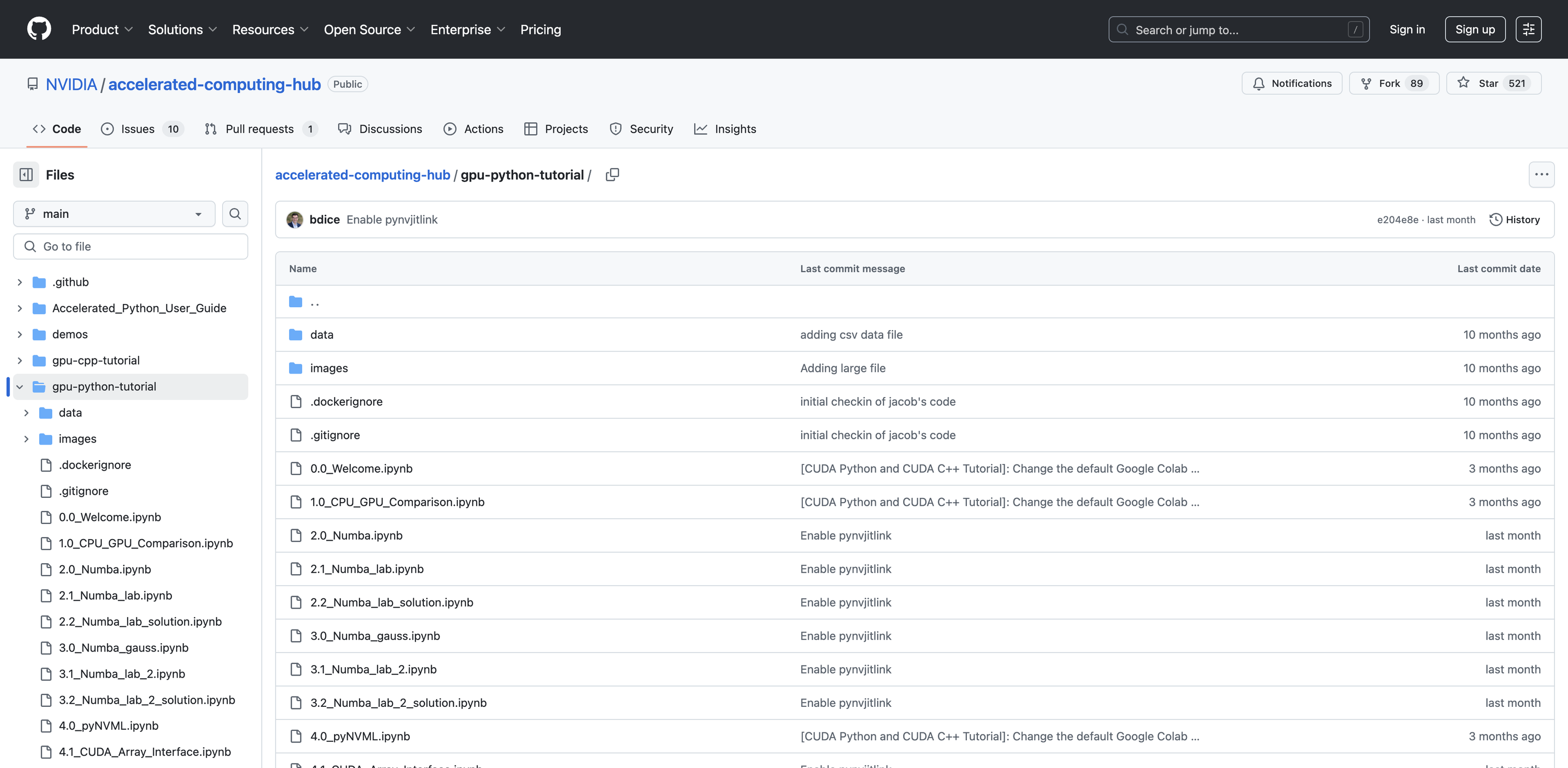Open 'Adding large file' commit message
This screenshot has height=768, width=1568.
coord(843,368)
